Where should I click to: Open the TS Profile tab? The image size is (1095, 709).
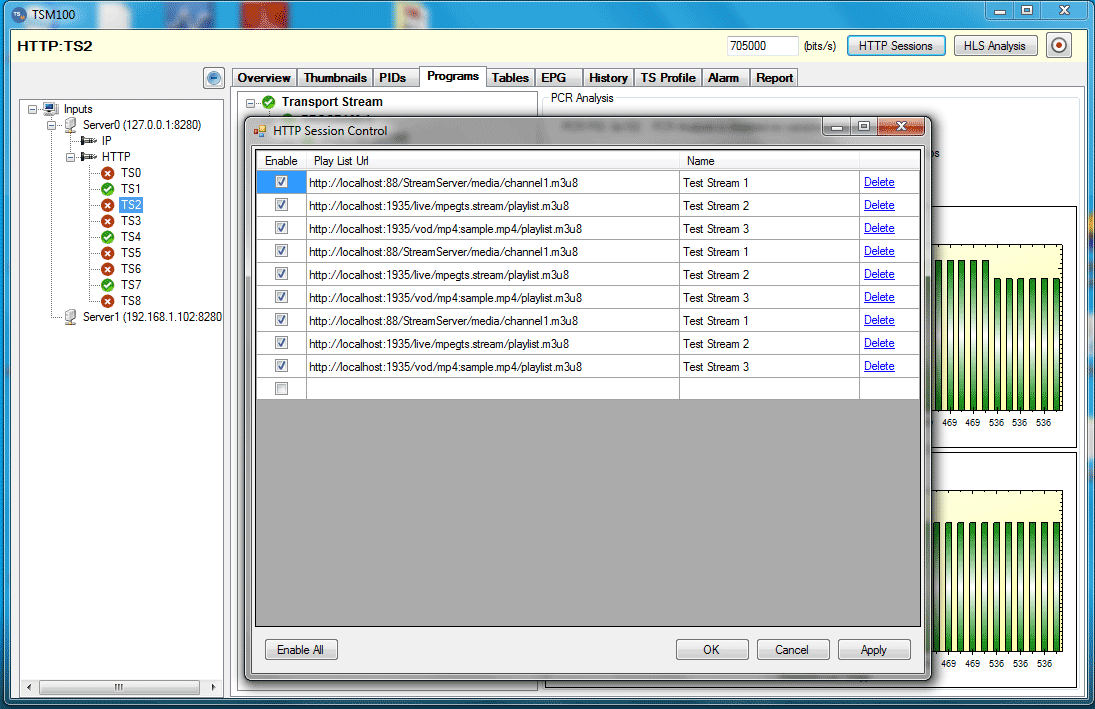[x=667, y=78]
